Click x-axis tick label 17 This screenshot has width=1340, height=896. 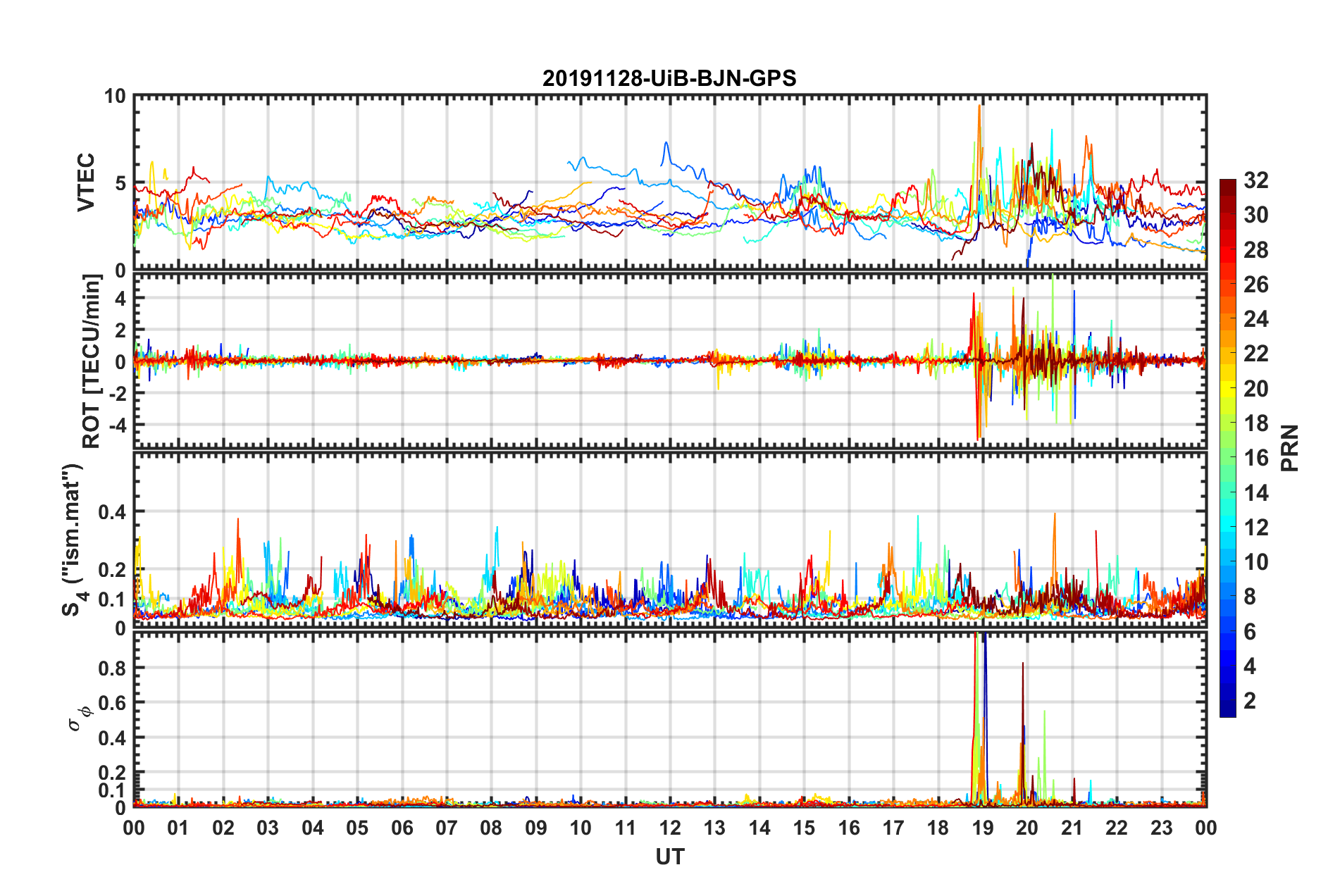pos(893,828)
